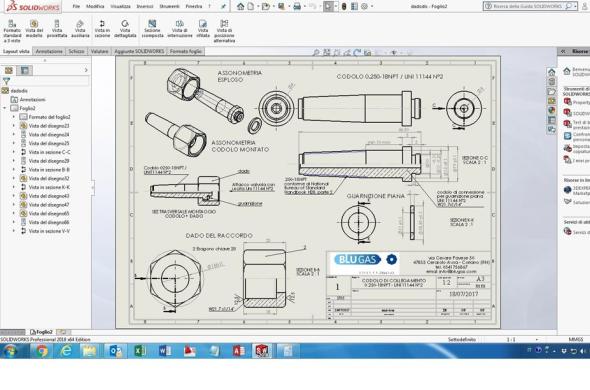Open Excel from the Windows taskbar

140,351
